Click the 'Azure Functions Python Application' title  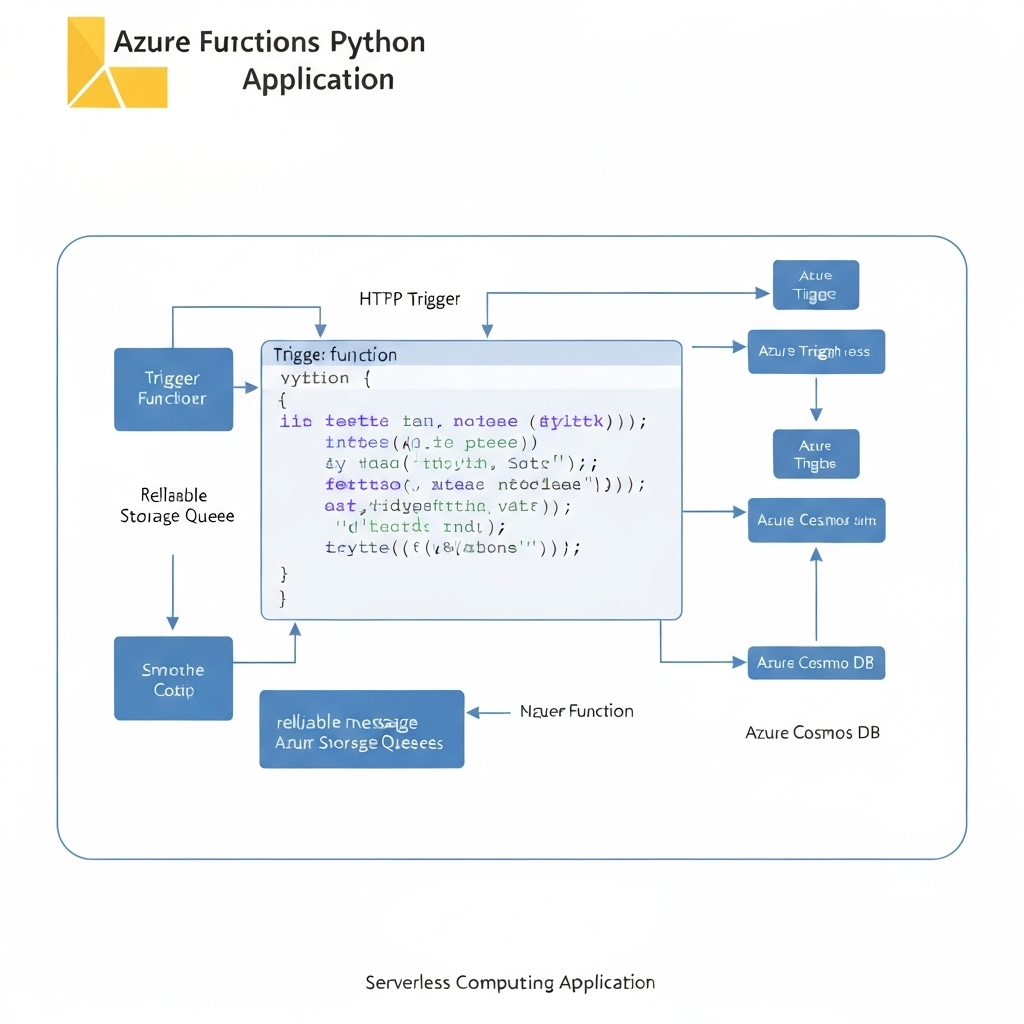270,60
